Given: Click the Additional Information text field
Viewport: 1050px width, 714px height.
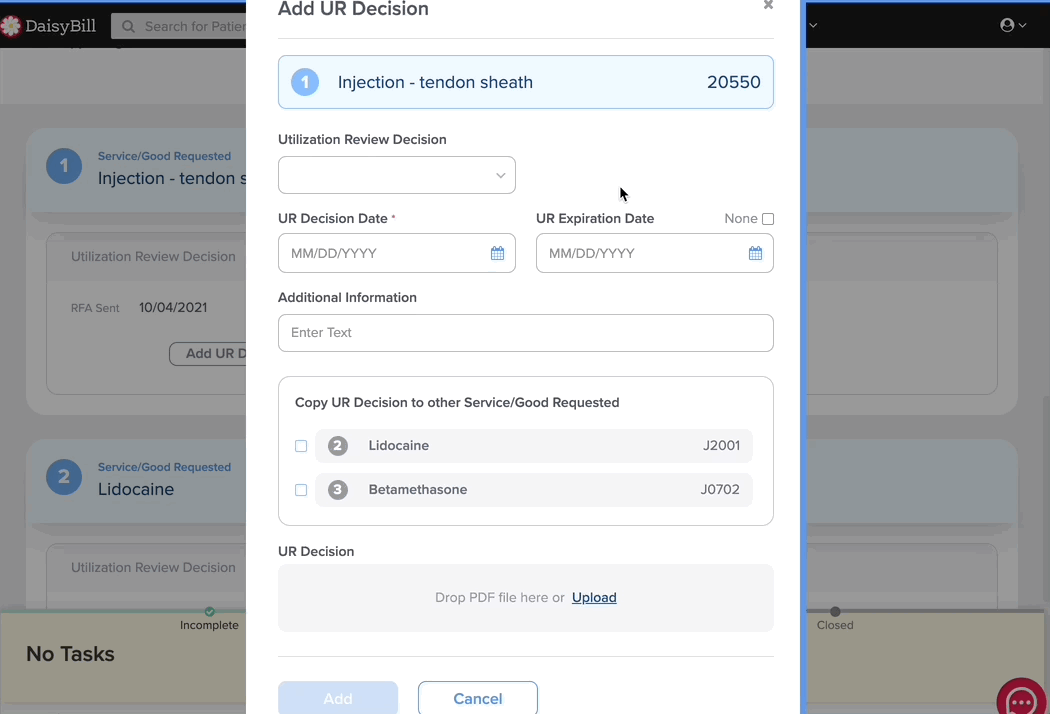Looking at the screenshot, I should click(x=526, y=333).
